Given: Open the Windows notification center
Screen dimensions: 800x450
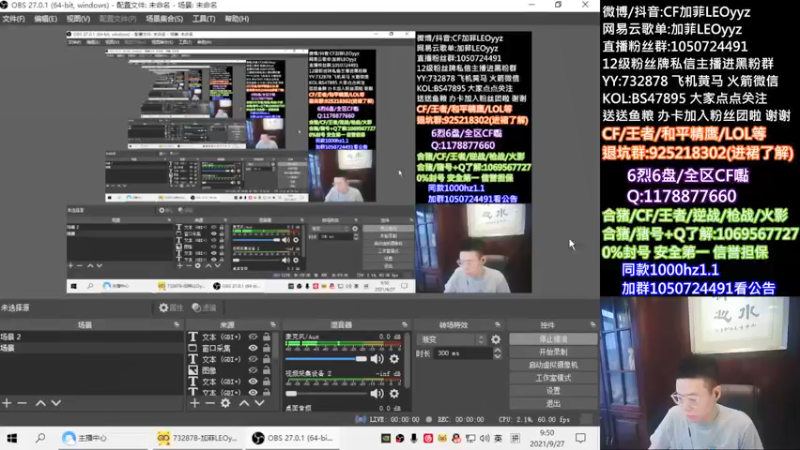Looking at the screenshot, I should tap(581, 438).
